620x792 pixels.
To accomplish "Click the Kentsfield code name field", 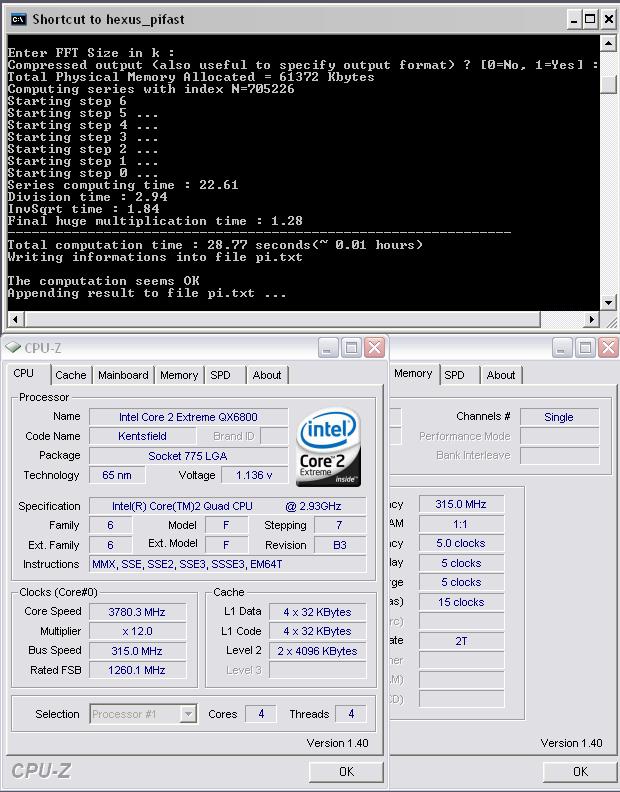I will click(x=142, y=436).
